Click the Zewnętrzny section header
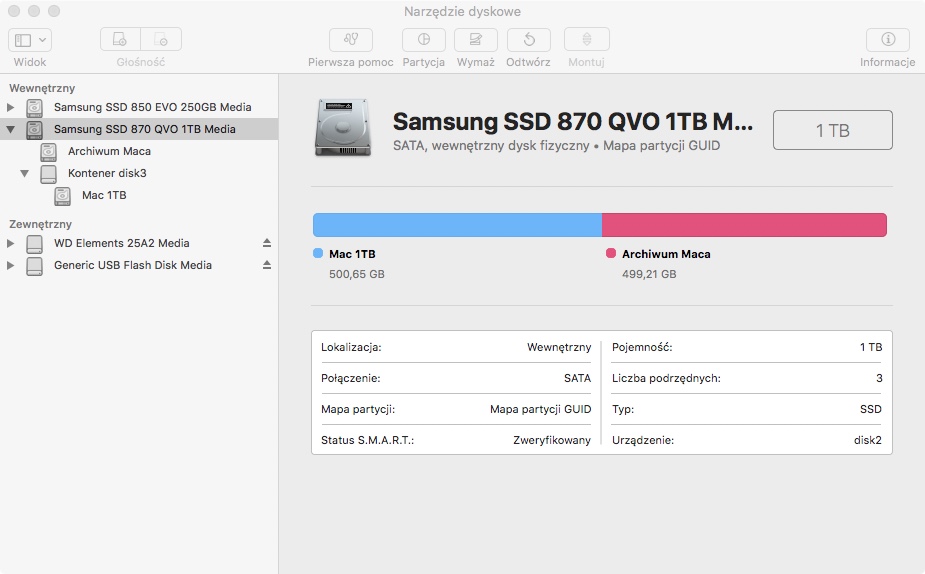925x574 pixels. coord(40,224)
